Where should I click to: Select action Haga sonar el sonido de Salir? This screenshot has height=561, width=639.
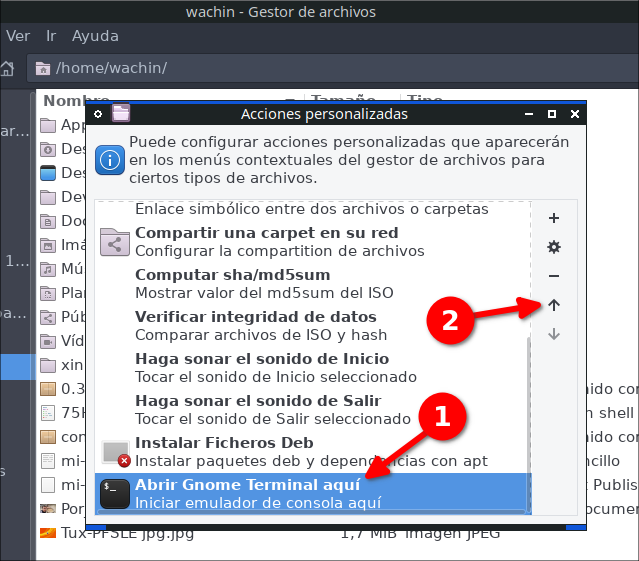313,410
